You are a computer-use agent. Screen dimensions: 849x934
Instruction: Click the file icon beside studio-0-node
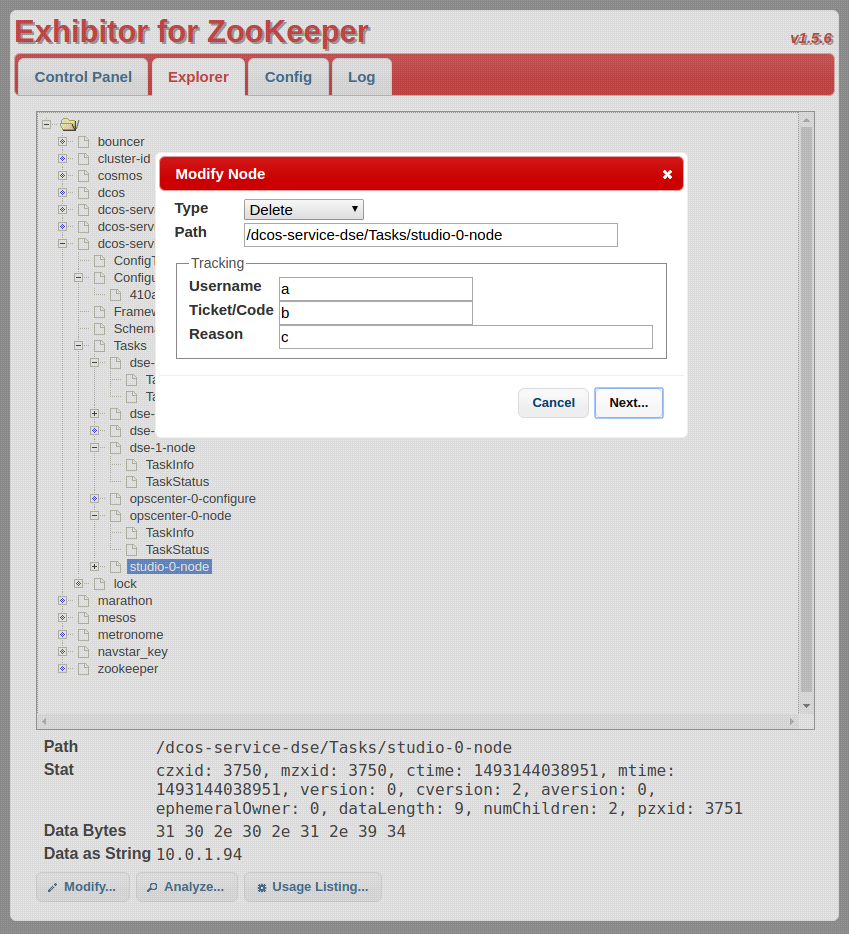(x=115, y=567)
